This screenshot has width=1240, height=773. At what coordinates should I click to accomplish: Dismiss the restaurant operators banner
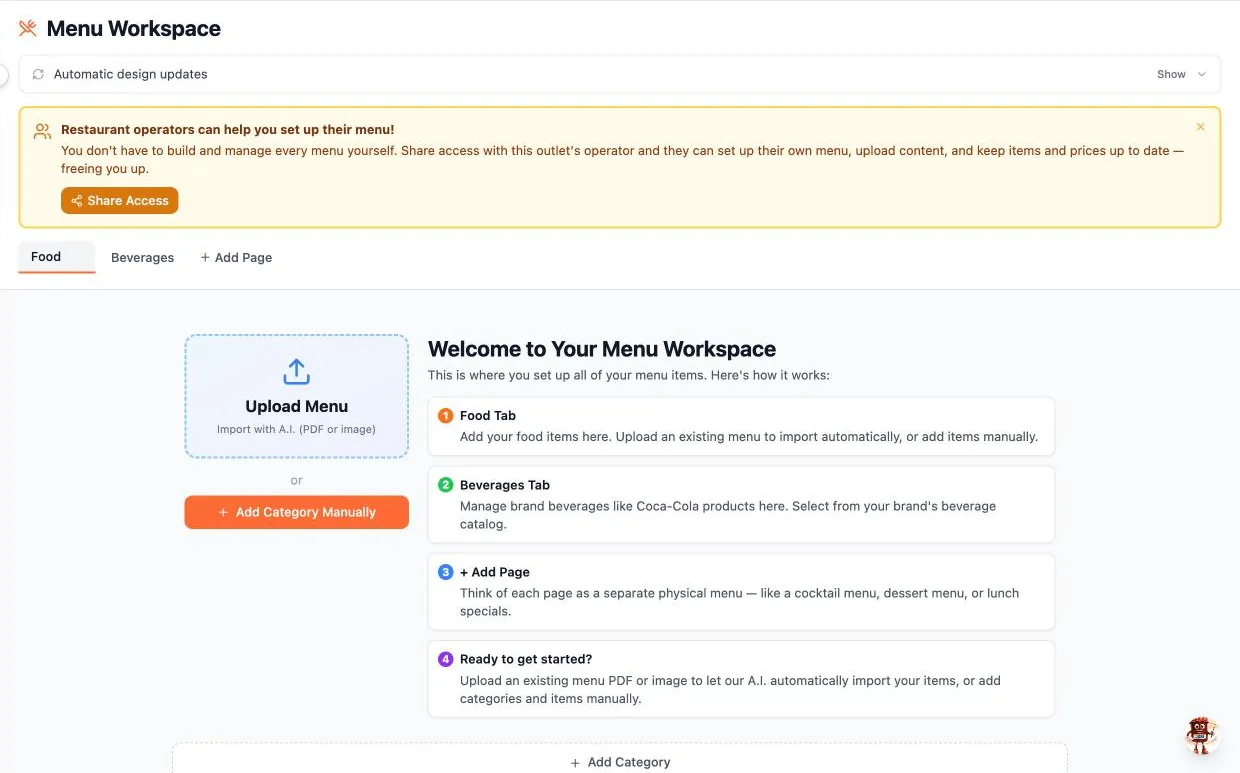point(1200,127)
